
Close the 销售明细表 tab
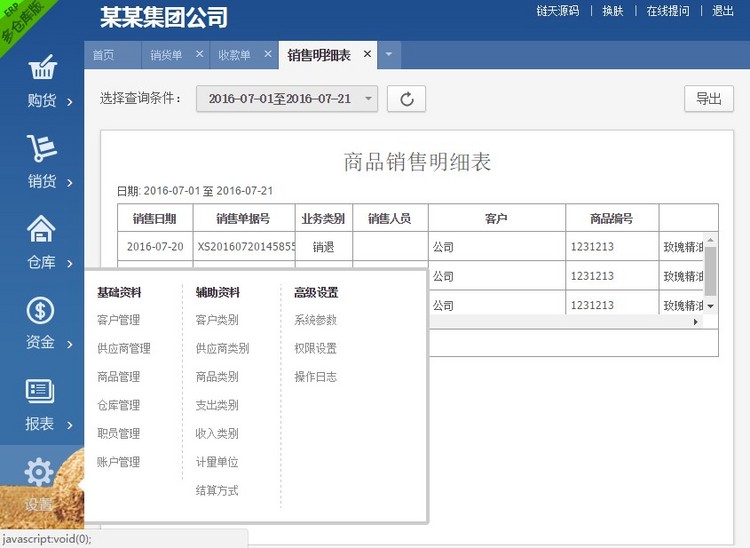[367, 54]
